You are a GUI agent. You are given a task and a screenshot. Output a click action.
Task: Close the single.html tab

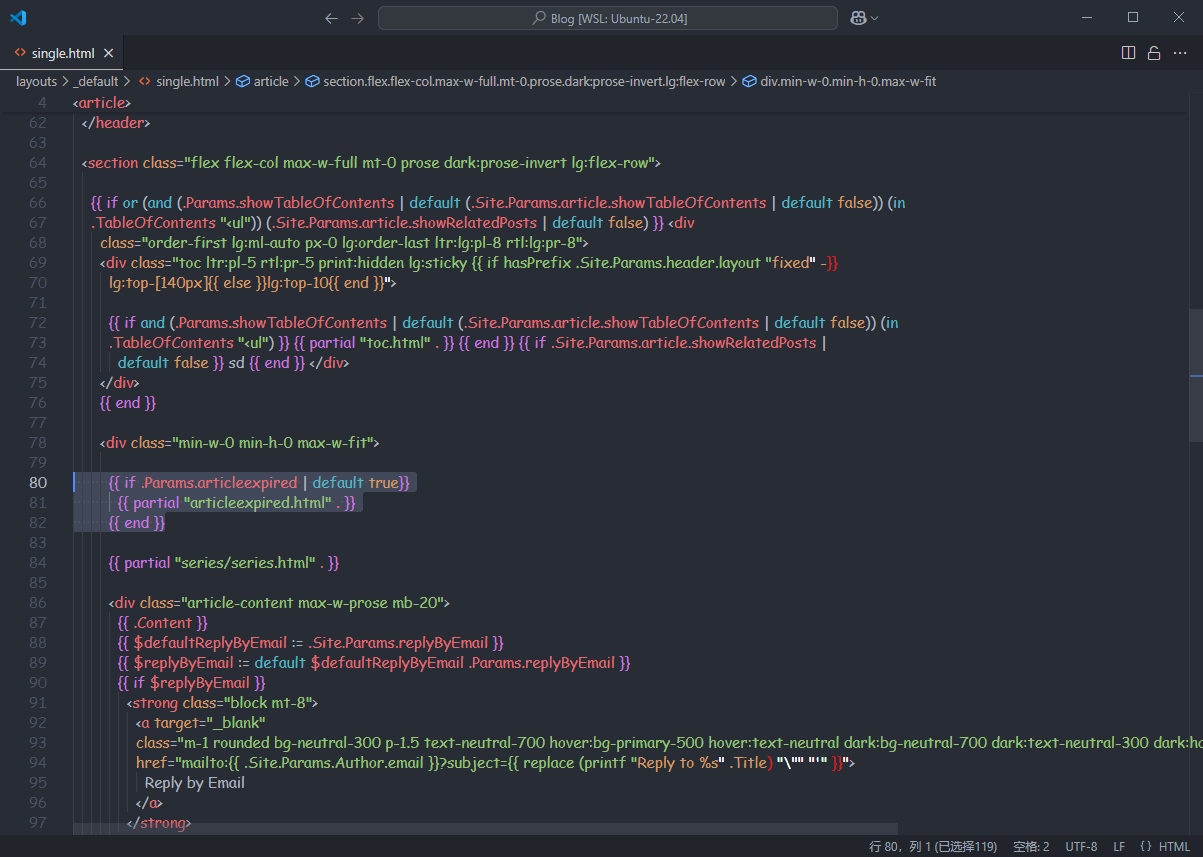point(108,53)
